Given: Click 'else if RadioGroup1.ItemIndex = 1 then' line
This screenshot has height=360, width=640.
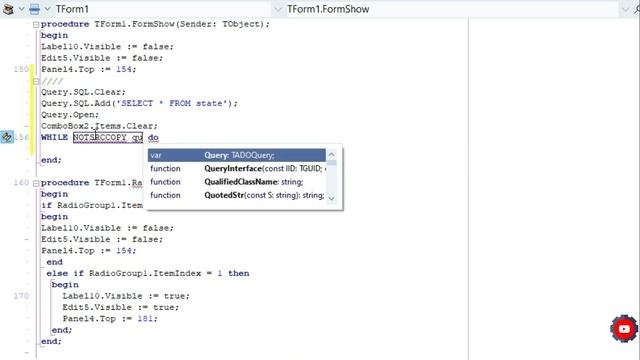Looking at the screenshot, I should [x=148, y=273].
